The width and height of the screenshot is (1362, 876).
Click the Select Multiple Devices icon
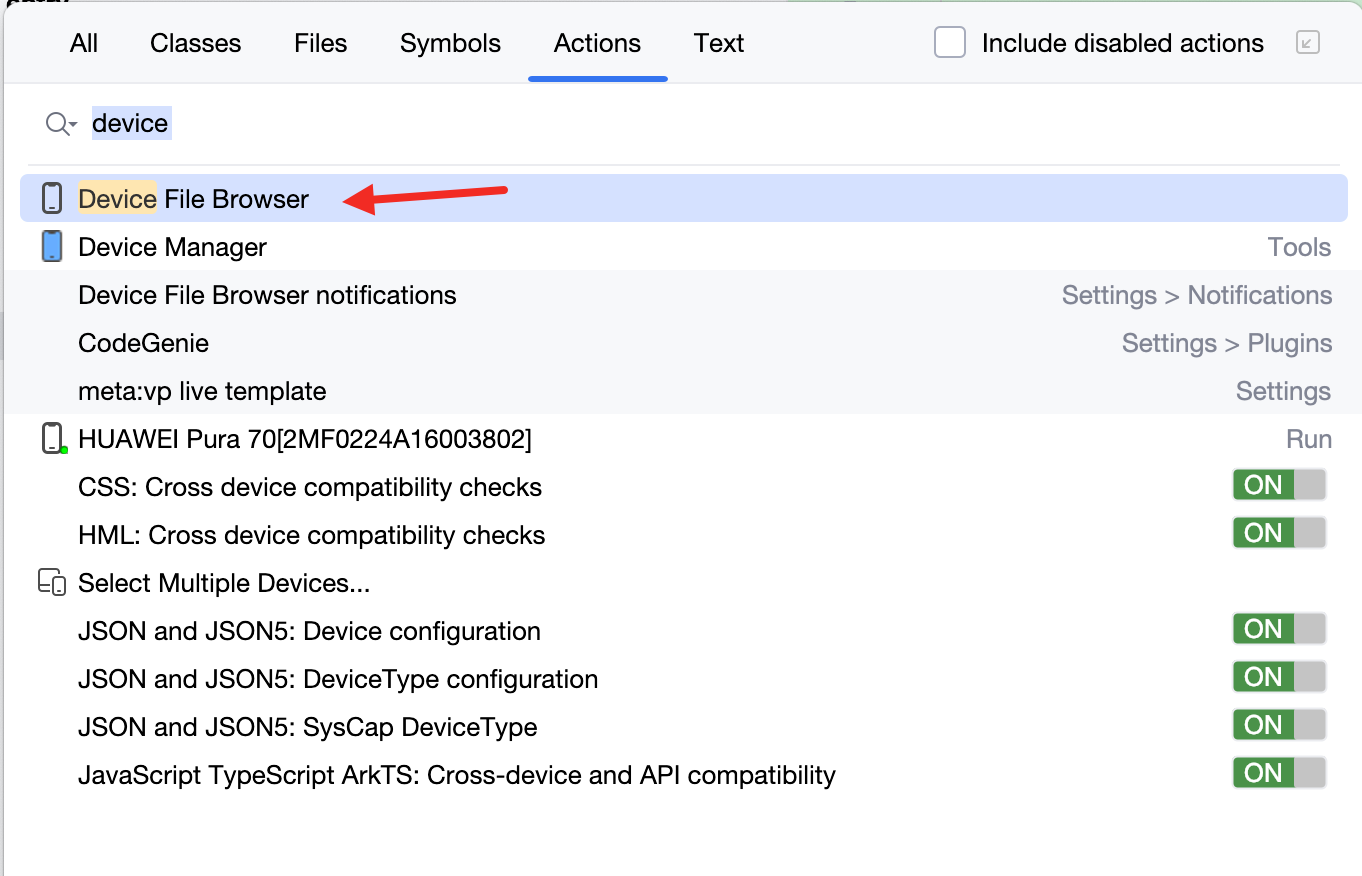click(x=52, y=583)
